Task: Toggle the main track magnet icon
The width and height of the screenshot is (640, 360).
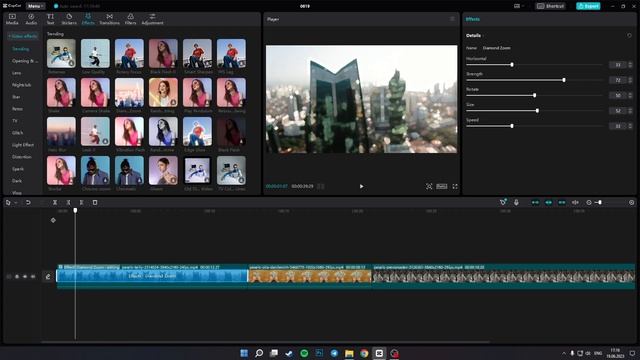Action: coord(535,202)
